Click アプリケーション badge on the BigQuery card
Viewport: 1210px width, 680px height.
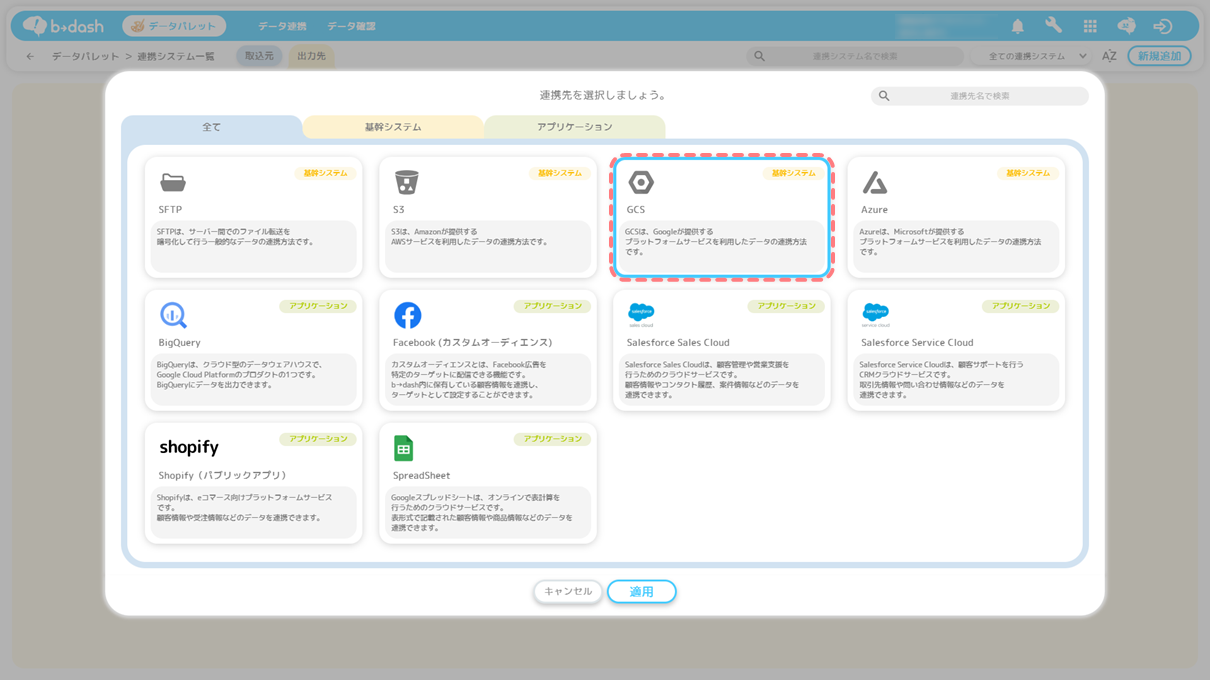318,306
